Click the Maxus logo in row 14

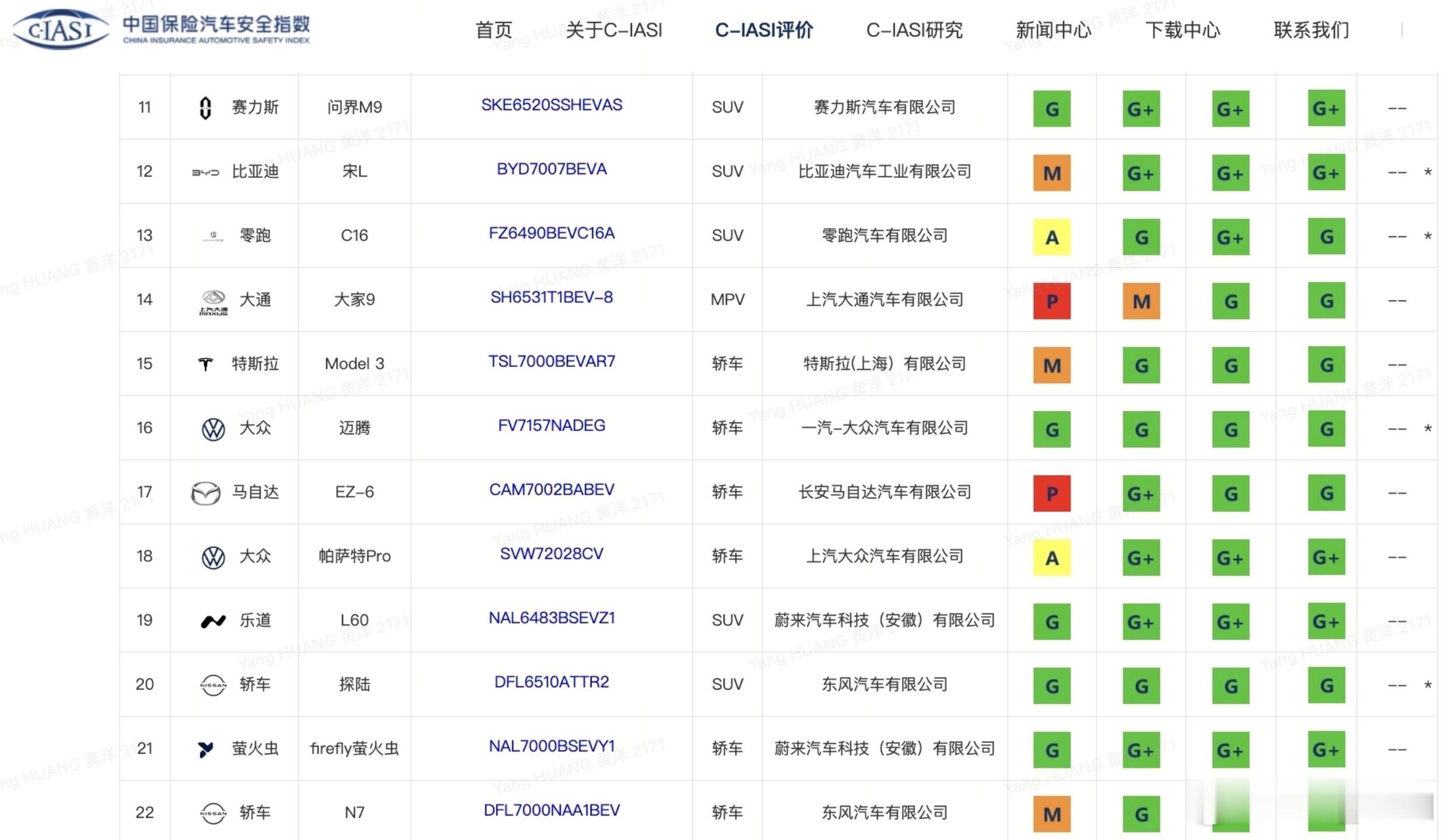point(213,303)
